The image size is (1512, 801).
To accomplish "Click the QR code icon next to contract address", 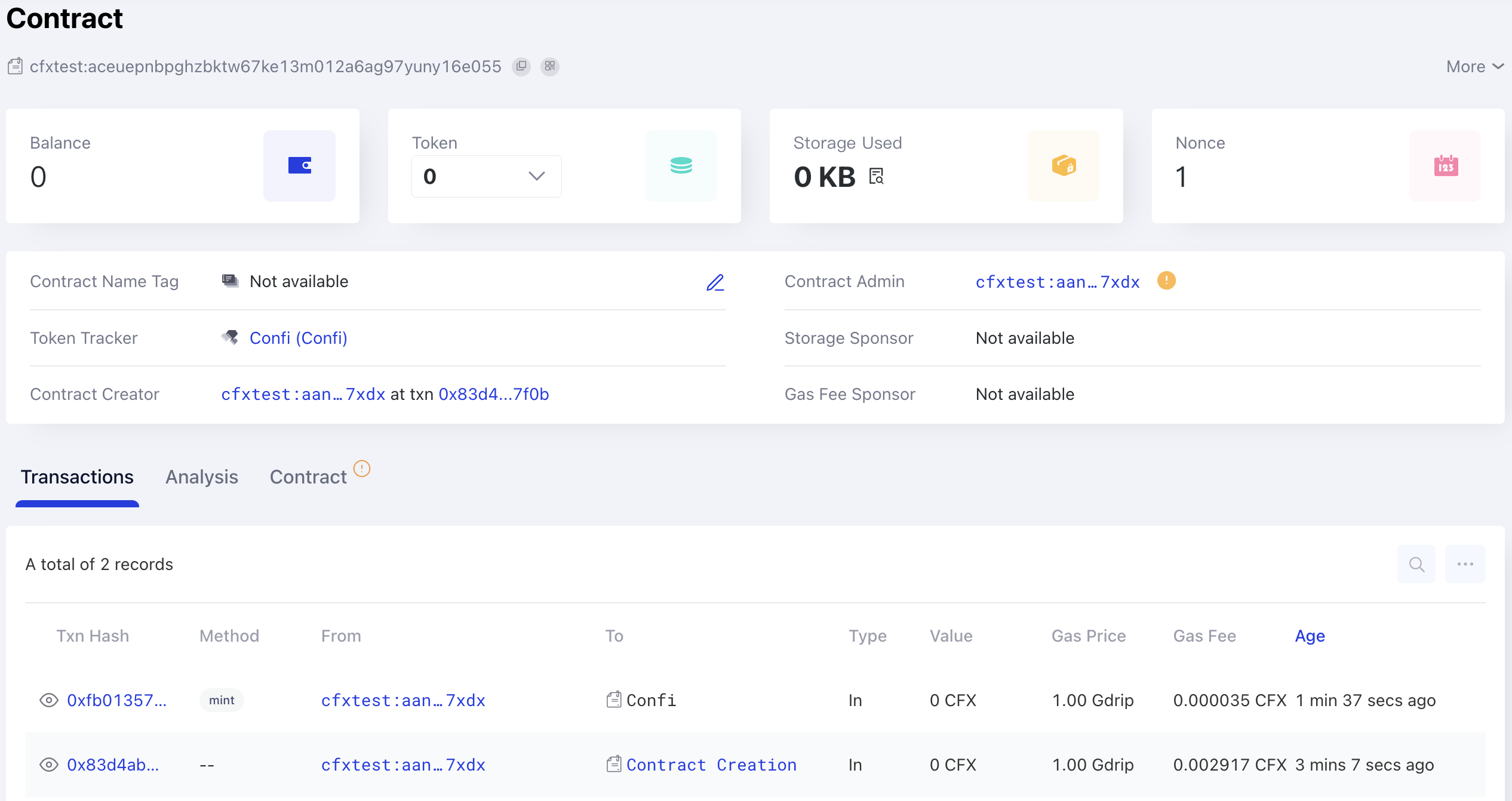I will tap(550, 66).
